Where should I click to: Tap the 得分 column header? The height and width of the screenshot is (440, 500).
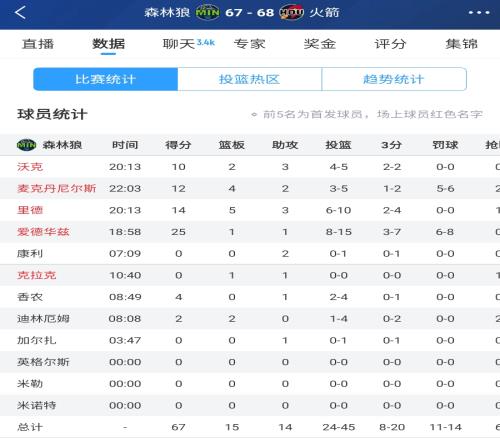[x=178, y=145]
